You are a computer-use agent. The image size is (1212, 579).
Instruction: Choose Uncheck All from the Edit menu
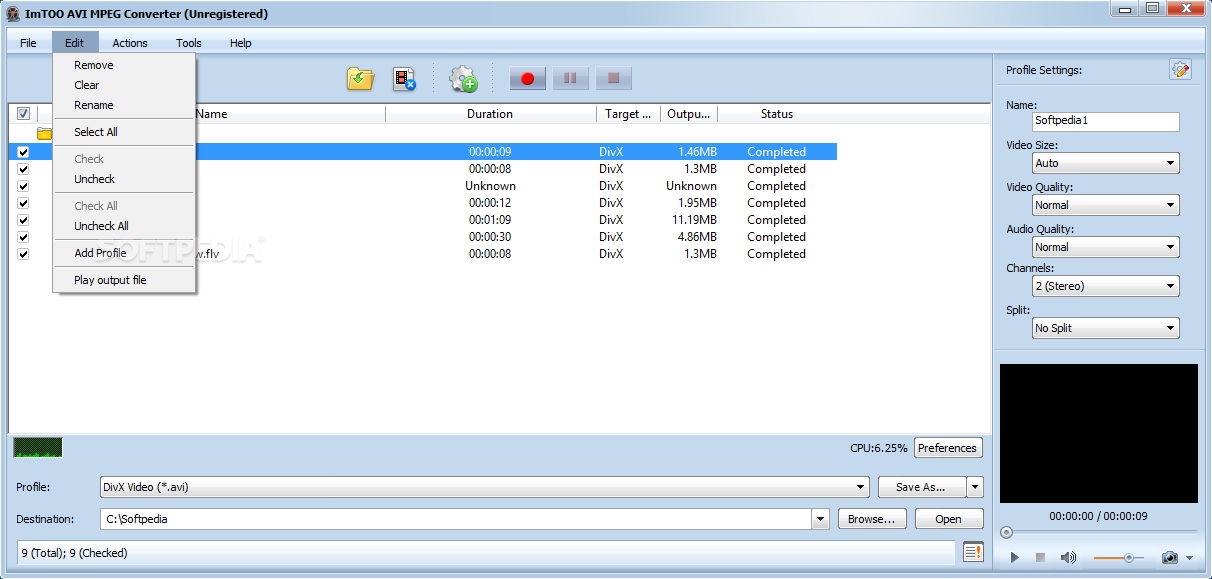pos(124,226)
